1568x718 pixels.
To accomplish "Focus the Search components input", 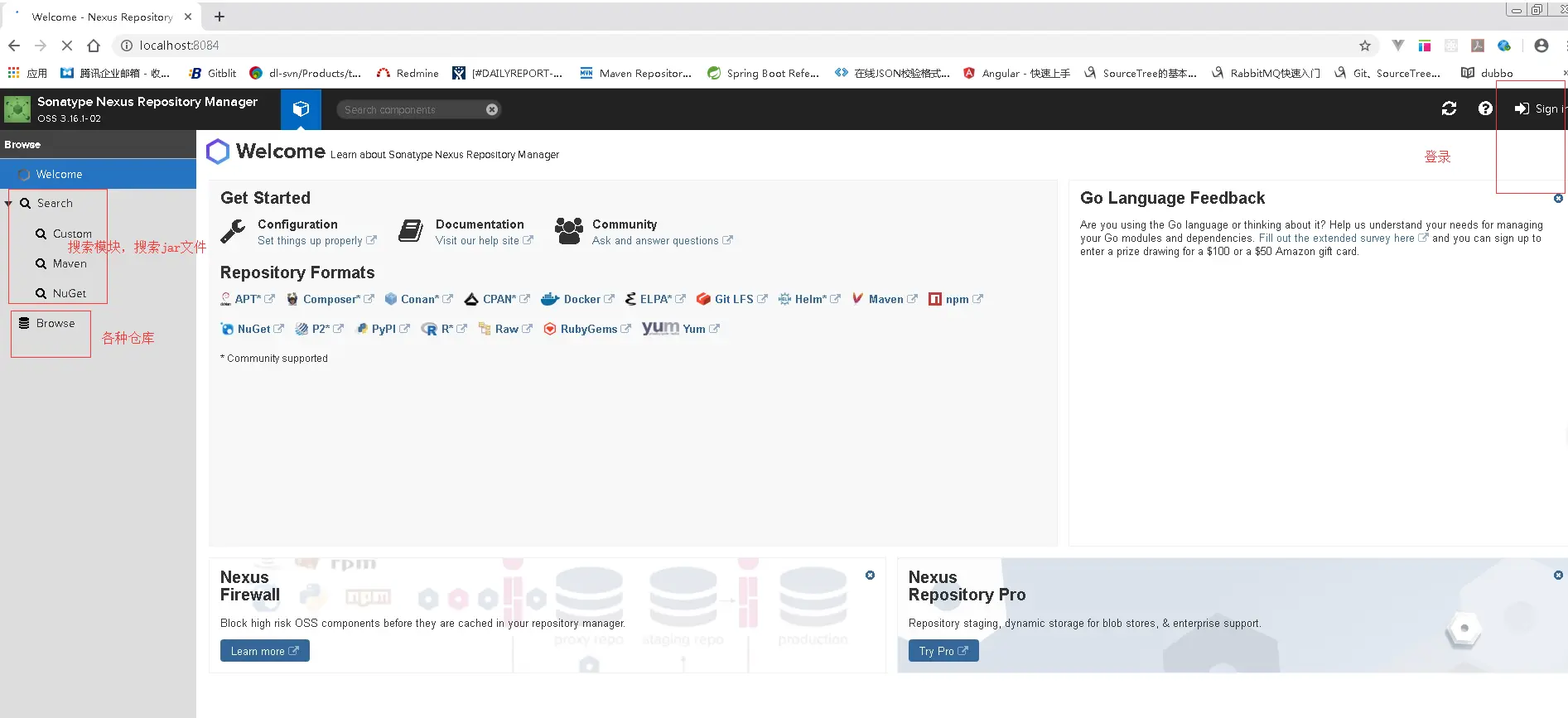I will point(412,109).
